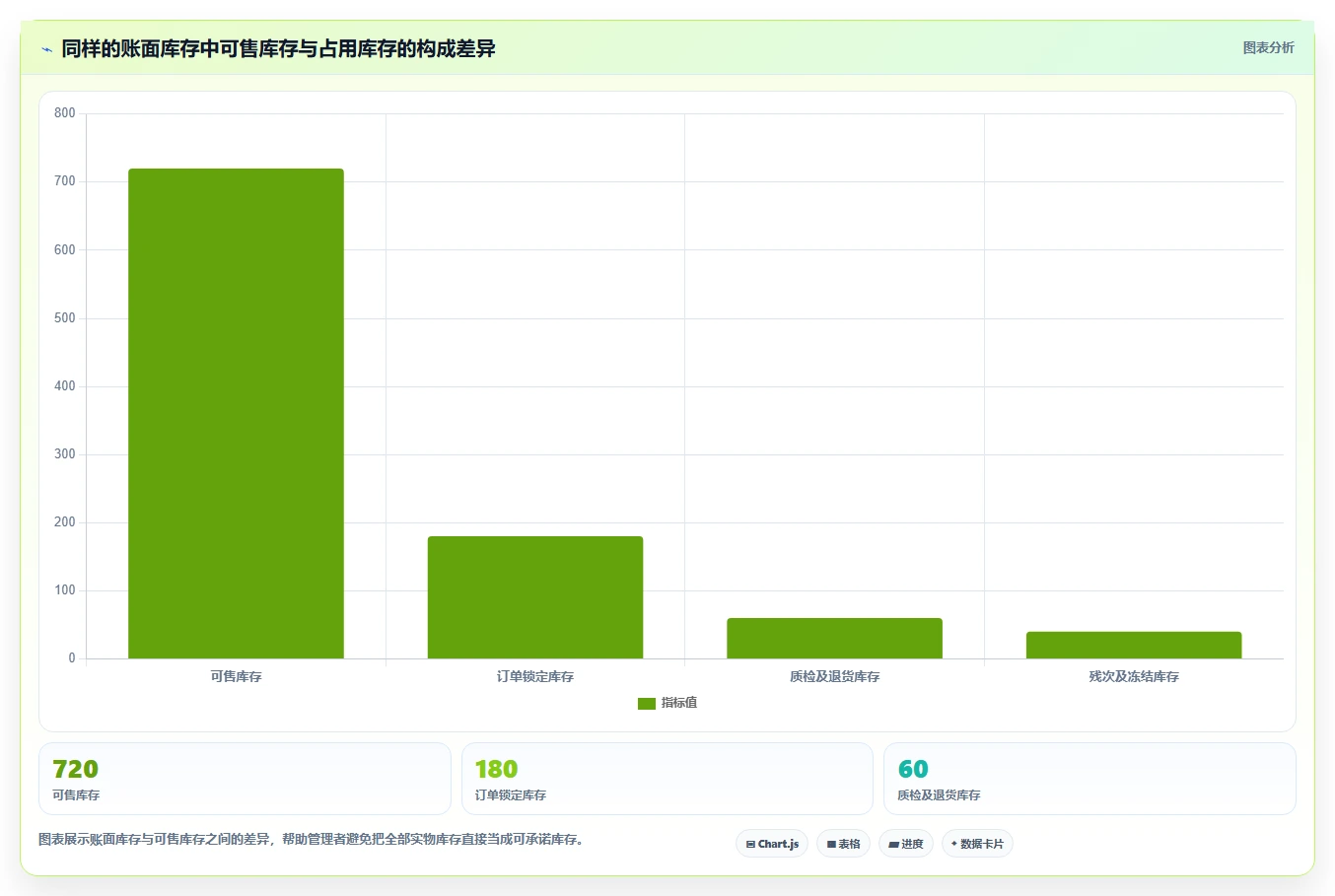Click the 可售库存 bar in the chart
The height and width of the screenshot is (896, 1335).
click(236, 413)
